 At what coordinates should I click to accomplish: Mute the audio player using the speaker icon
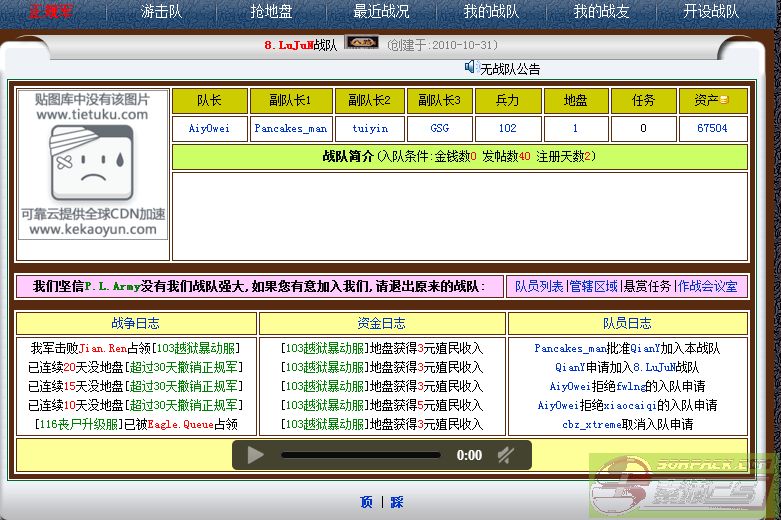point(506,455)
